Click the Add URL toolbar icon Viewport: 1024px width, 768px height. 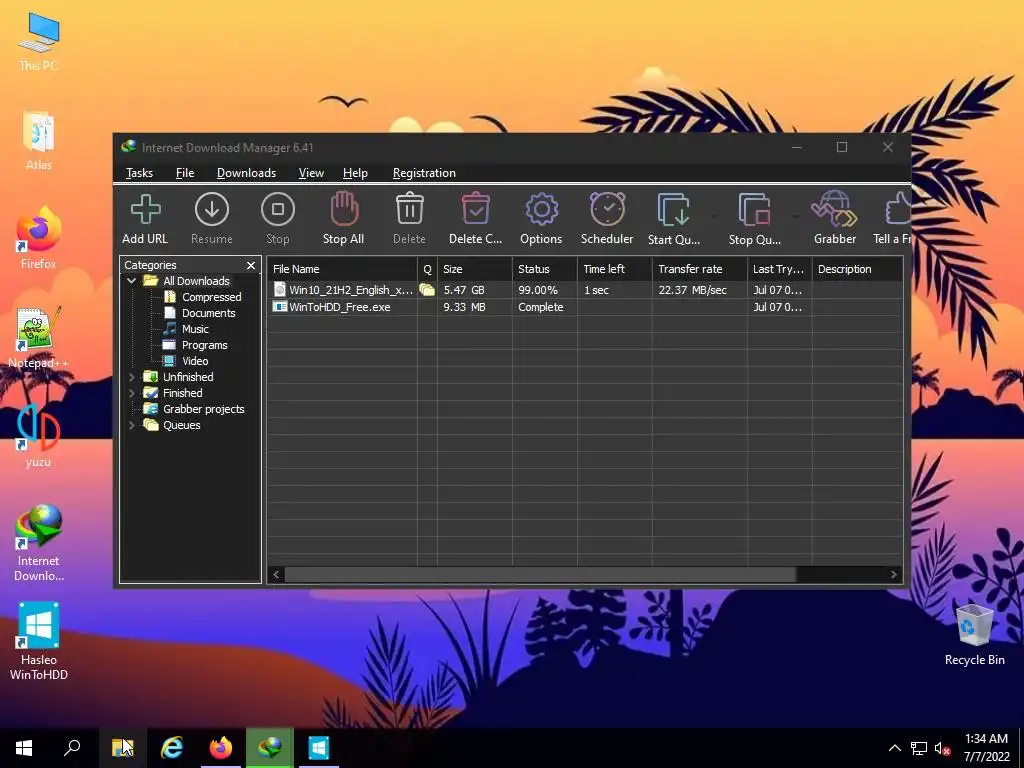click(x=145, y=210)
